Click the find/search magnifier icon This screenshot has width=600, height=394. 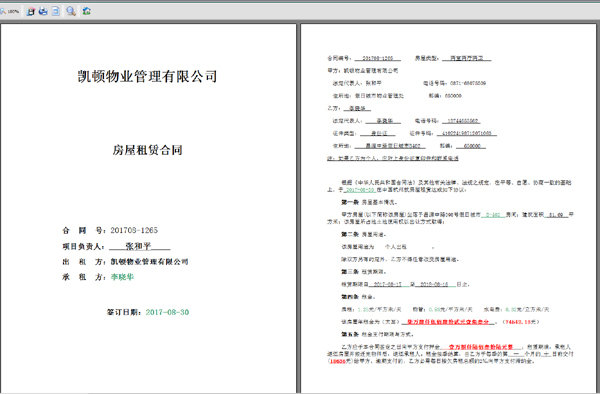pyautogui.click(x=71, y=11)
